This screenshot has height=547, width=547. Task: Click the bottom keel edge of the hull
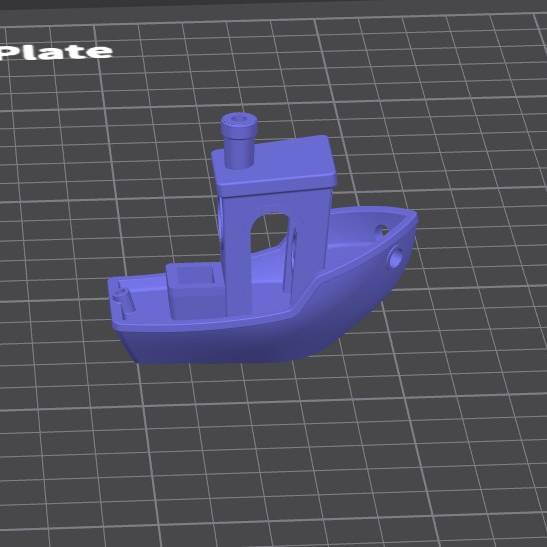pyautogui.click(x=223, y=361)
